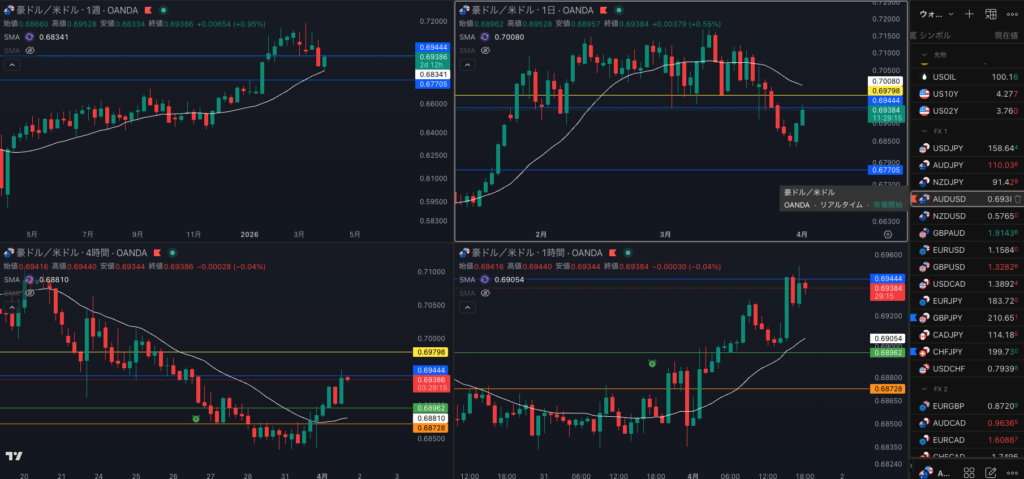Show hidden SMA on weekly chart
Viewport: 1024px width, 479px height.
point(29,50)
